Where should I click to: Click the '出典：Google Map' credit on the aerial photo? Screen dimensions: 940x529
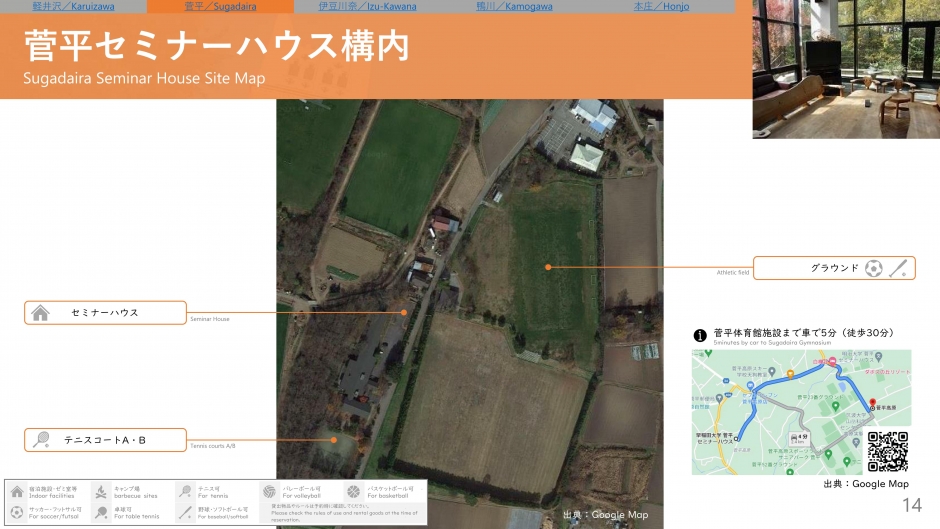point(605,515)
